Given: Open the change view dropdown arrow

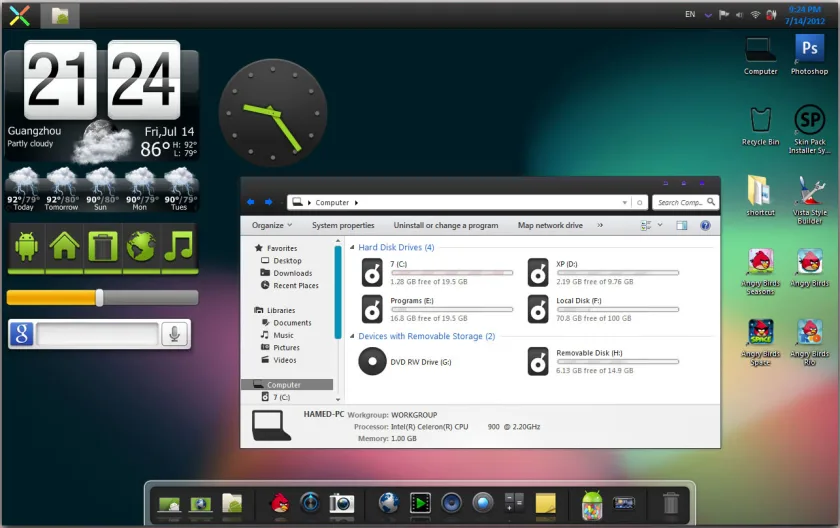Looking at the screenshot, I should coord(660,225).
